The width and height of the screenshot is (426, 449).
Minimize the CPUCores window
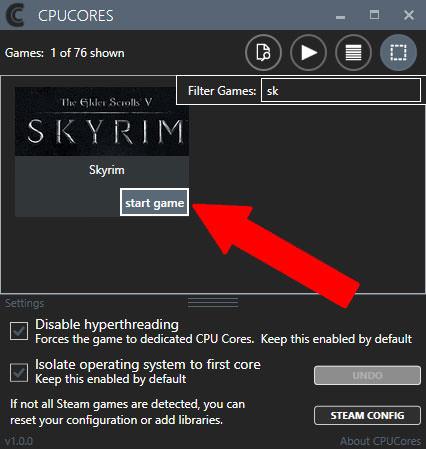(340, 16)
